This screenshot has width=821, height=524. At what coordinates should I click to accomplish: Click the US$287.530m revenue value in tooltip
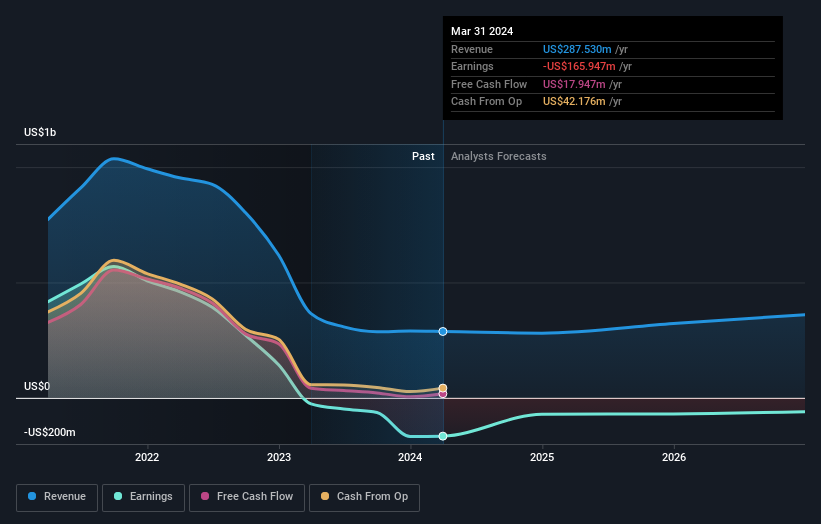pyautogui.click(x=577, y=49)
